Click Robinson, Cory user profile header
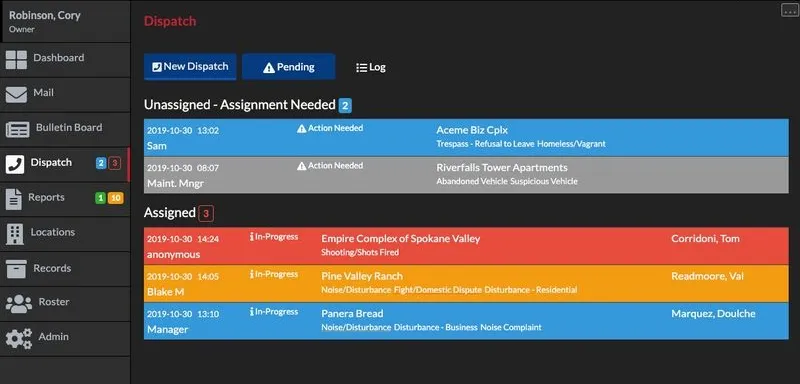This screenshot has width=800, height=384. click(x=65, y=21)
